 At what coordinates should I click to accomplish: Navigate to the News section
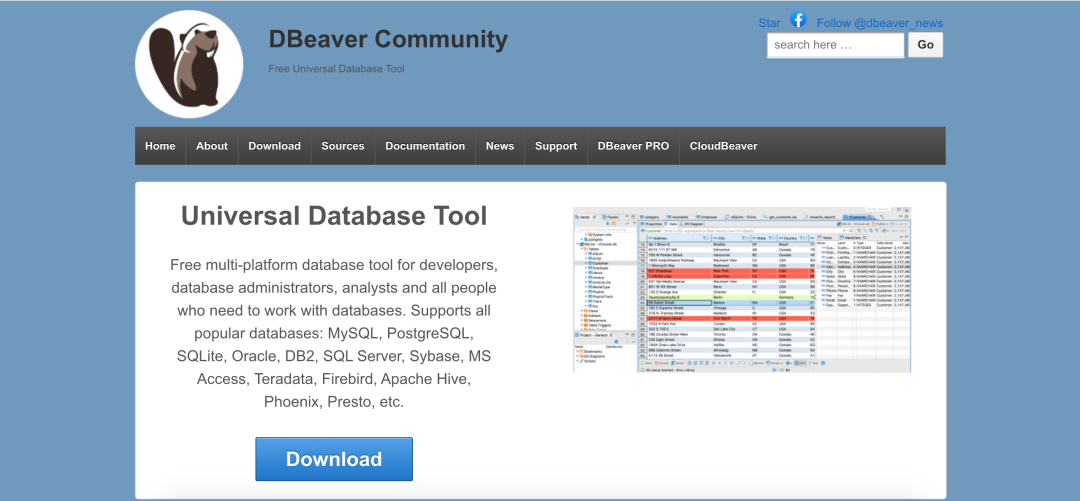(500, 146)
